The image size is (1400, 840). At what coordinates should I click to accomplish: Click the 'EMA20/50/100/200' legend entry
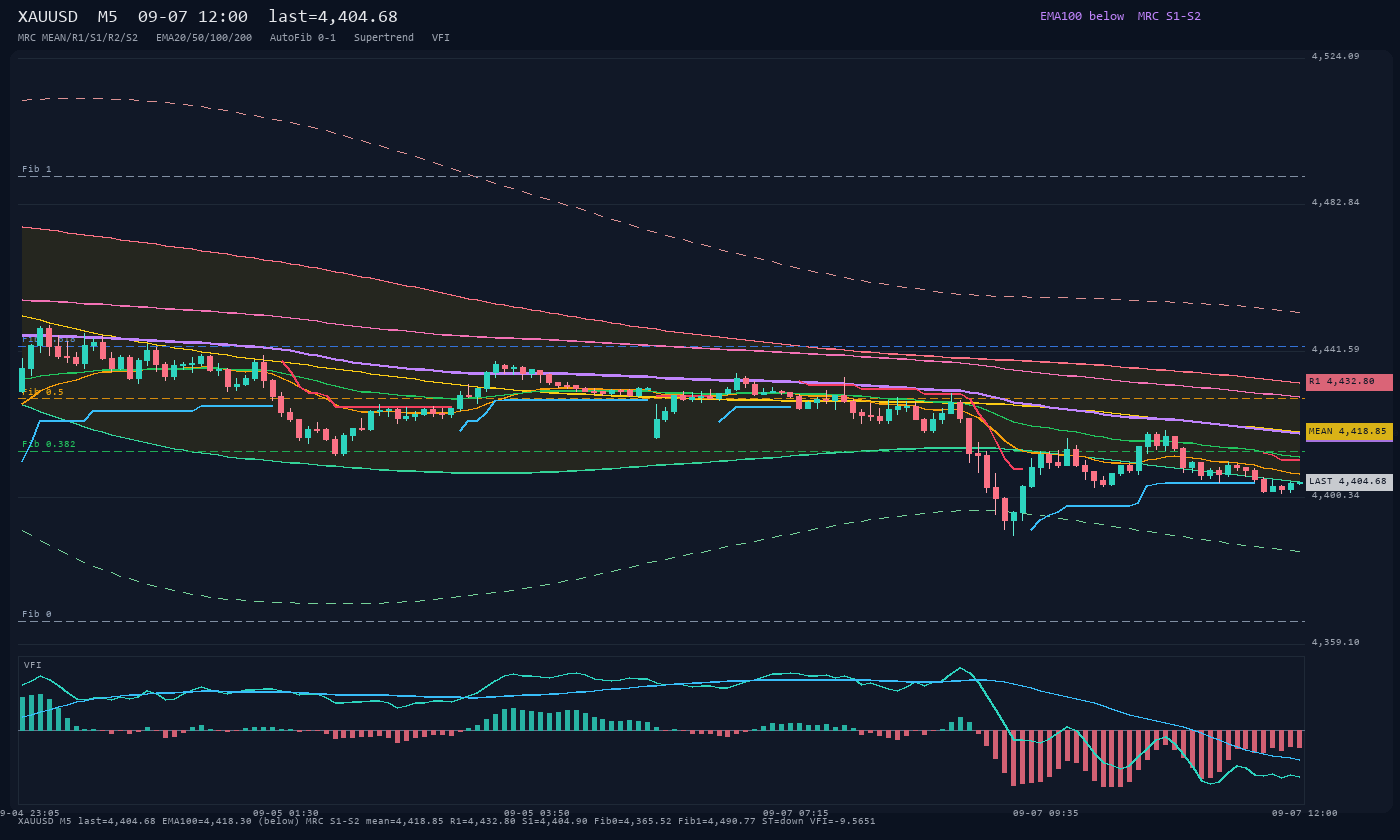(x=204, y=38)
